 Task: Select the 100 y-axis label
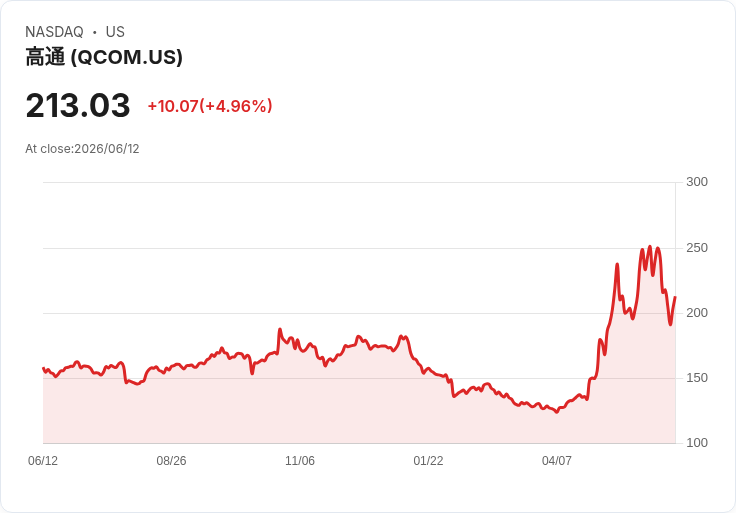pyautogui.click(x=697, y=443)
